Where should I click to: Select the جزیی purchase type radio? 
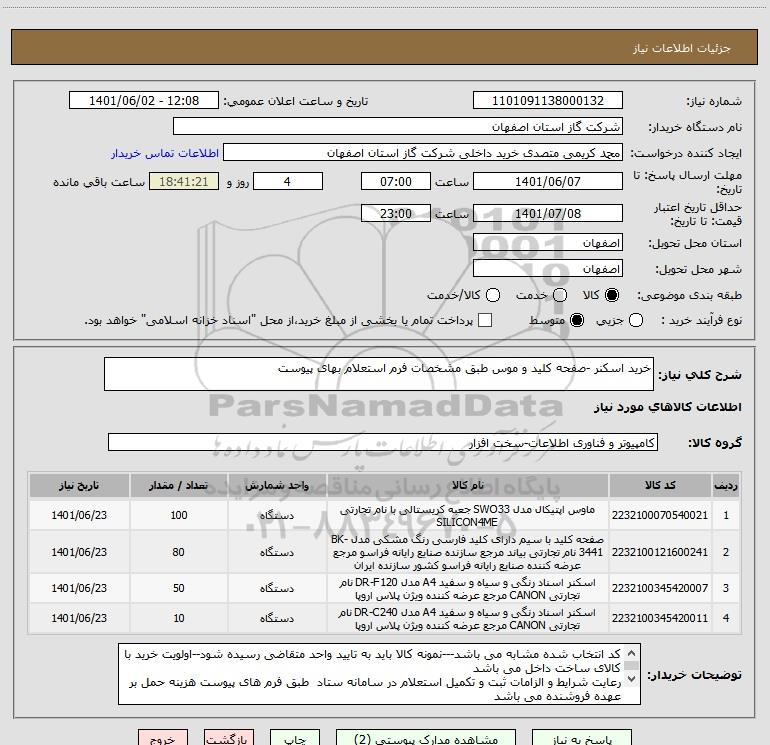click(x=635, y=320)
